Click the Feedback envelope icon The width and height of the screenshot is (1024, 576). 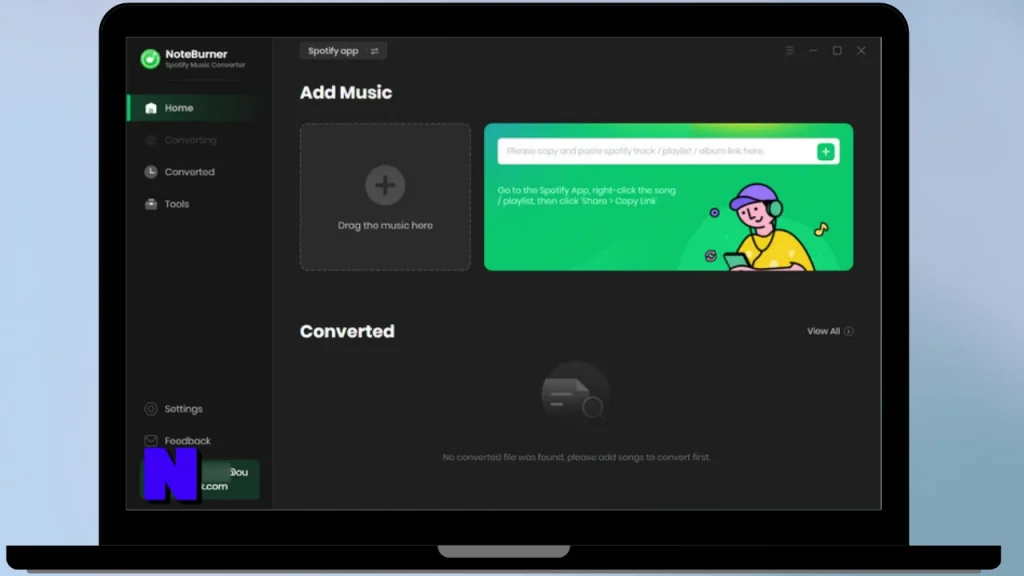pyautogui.click(x=151, y=441)
